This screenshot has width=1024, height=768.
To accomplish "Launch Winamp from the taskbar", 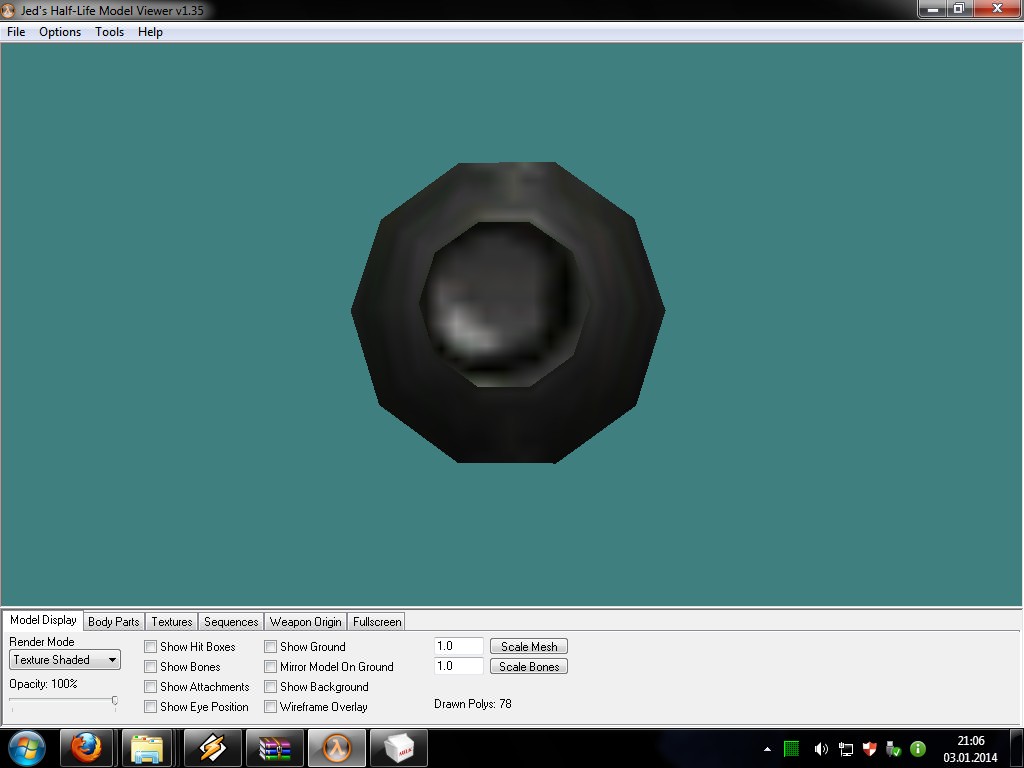I will [212, 748].
